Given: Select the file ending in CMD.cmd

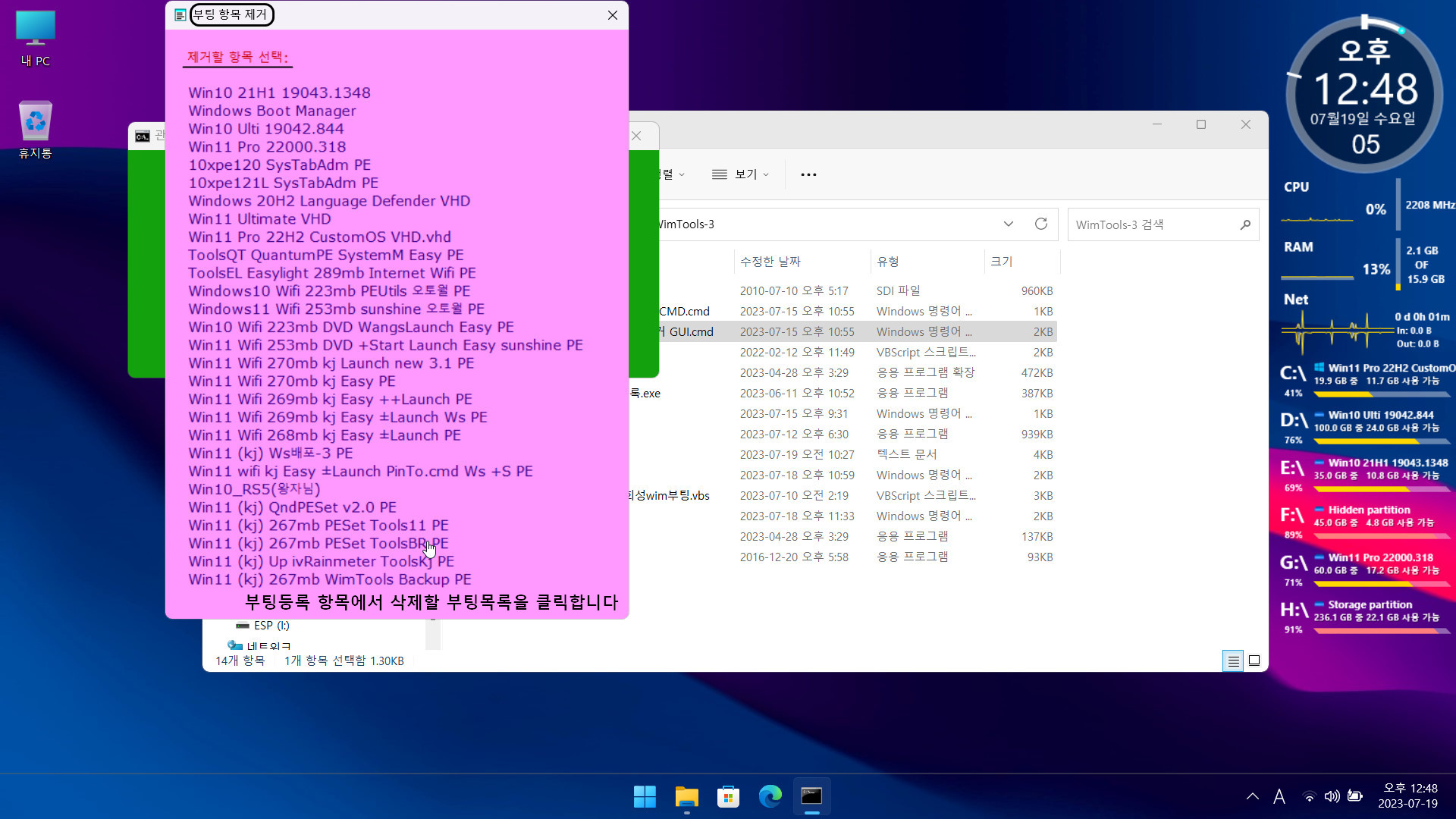Looking at the screenshot, I should [843, 311].
